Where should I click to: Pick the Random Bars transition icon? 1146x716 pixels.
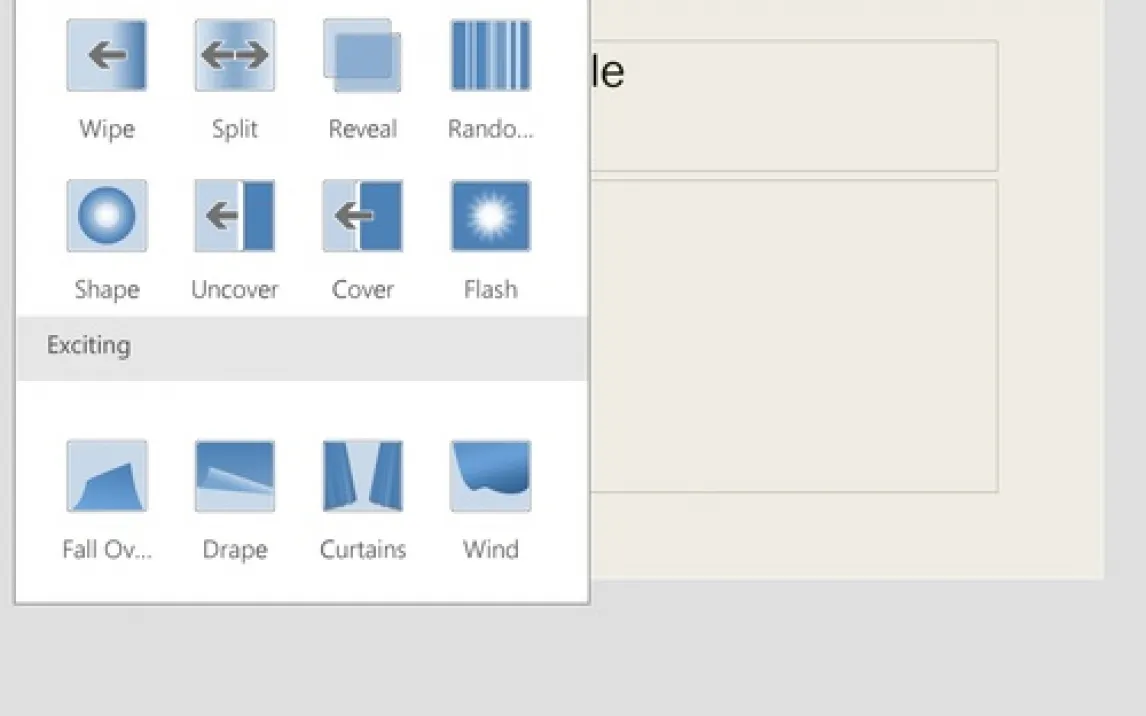[490, 56]
